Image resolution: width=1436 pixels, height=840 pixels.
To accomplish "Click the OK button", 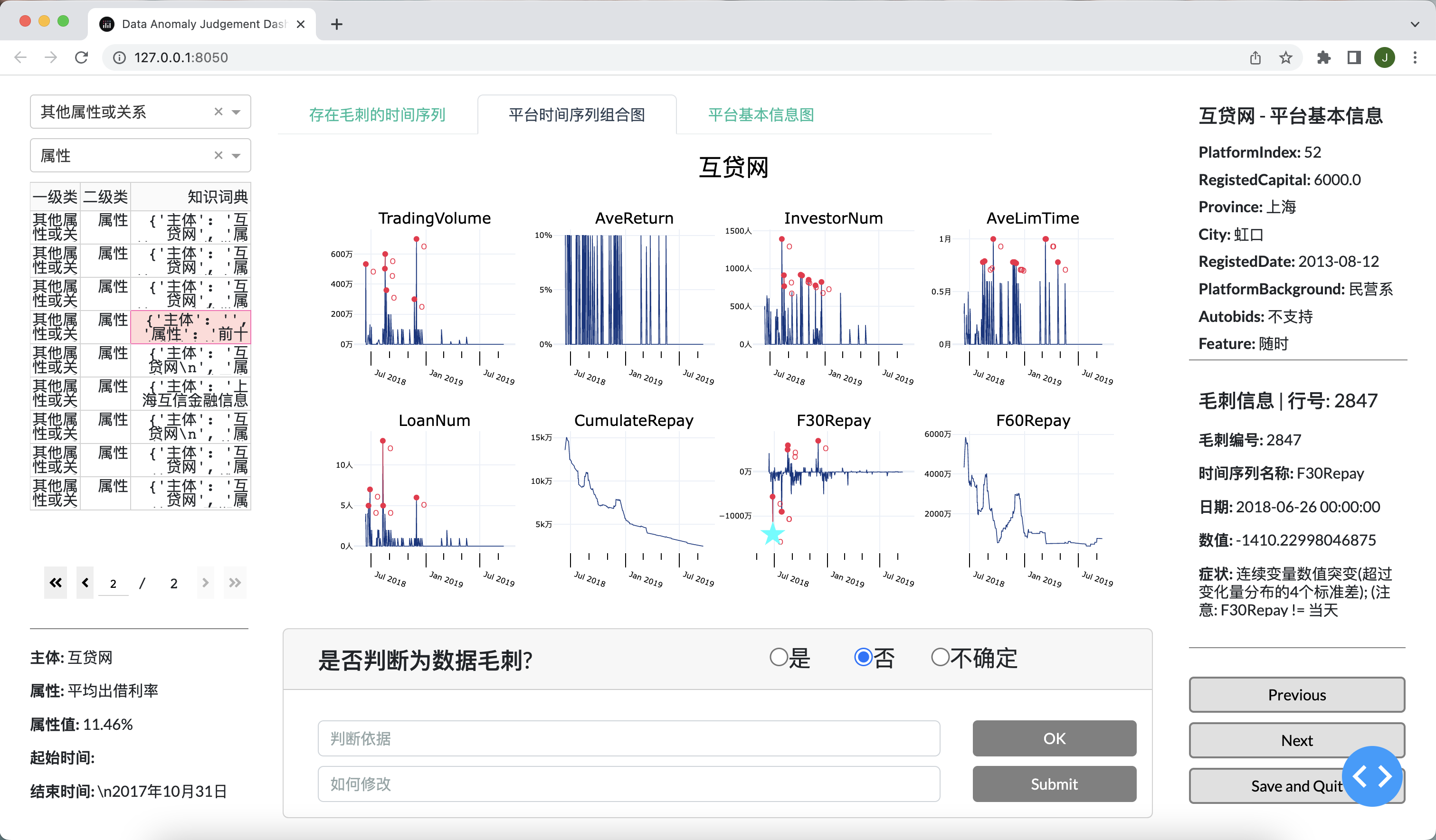I will [1054, 738].
